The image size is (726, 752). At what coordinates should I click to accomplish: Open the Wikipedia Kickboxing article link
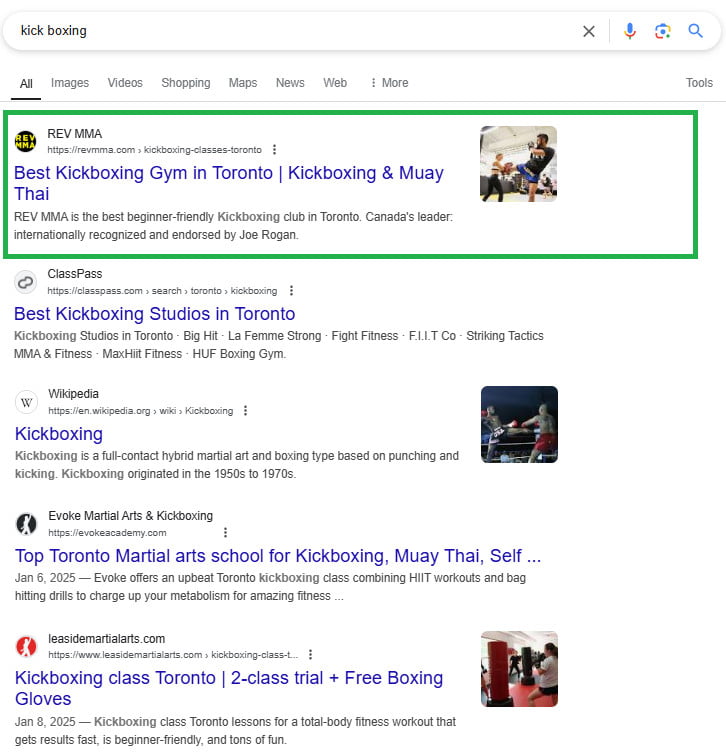(x=59, y=434)
